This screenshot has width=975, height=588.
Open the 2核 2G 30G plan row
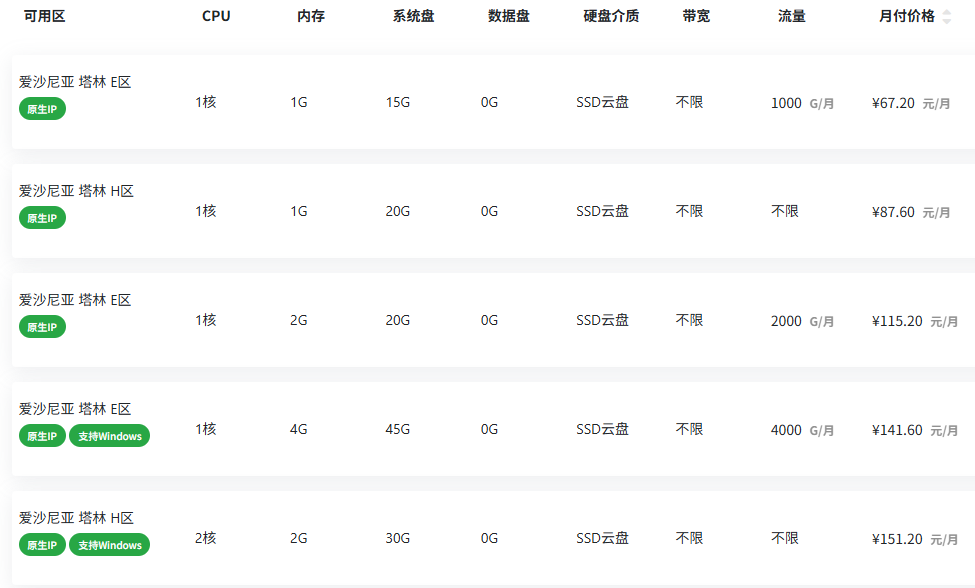[493, 538]
